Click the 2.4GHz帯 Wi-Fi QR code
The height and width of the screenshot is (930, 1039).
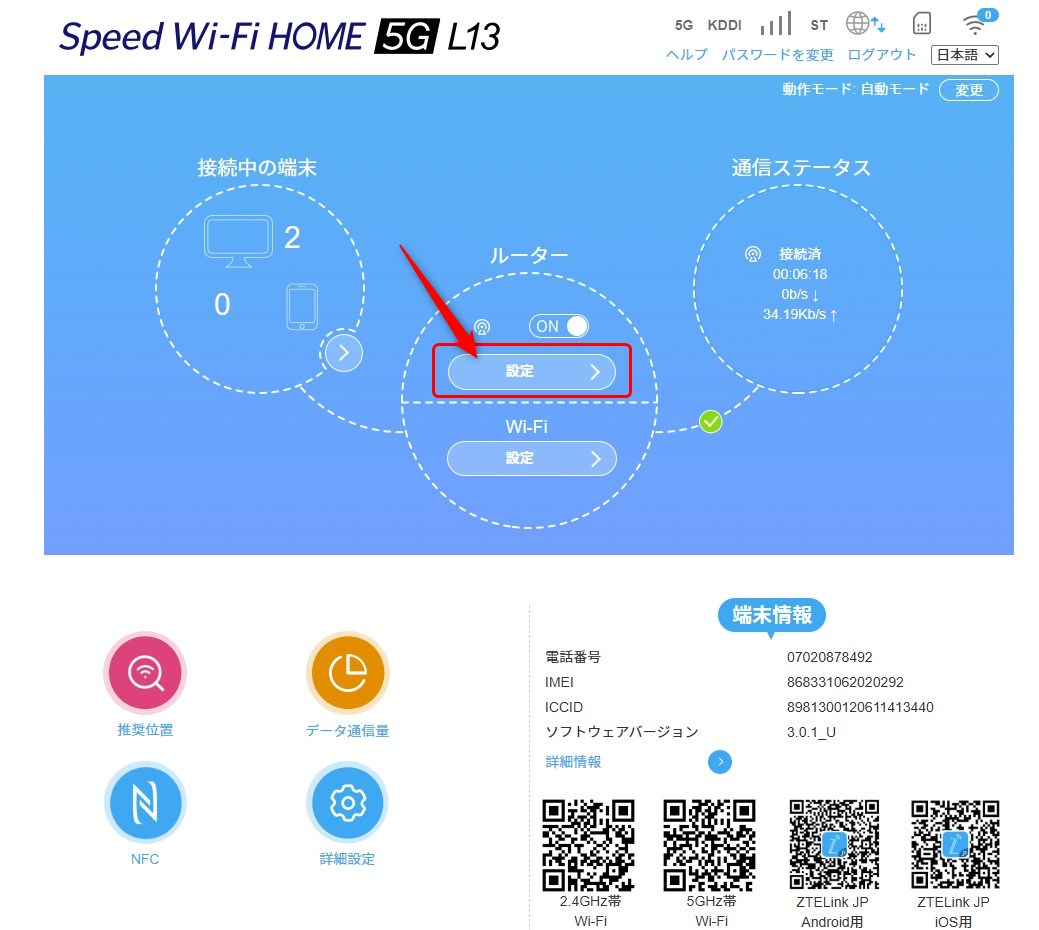pos(588,845)
